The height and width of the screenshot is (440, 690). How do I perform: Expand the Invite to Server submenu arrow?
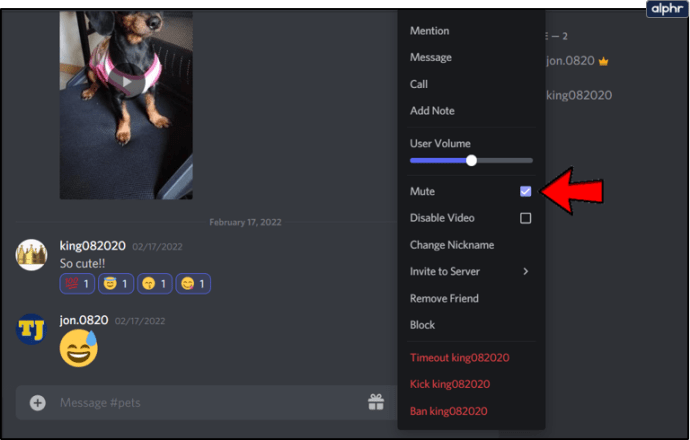525,271
